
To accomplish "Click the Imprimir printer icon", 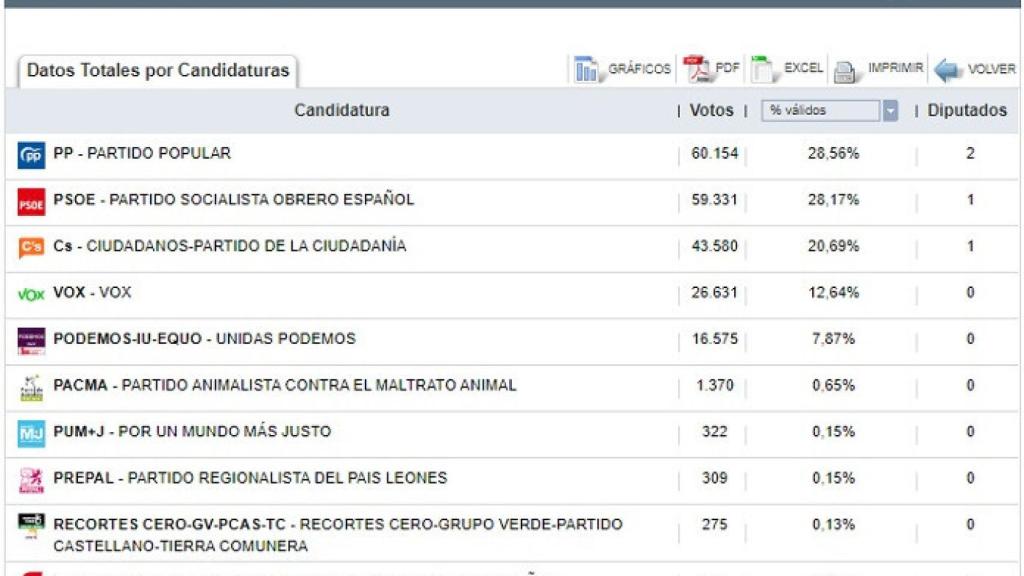I will (846, 70).
